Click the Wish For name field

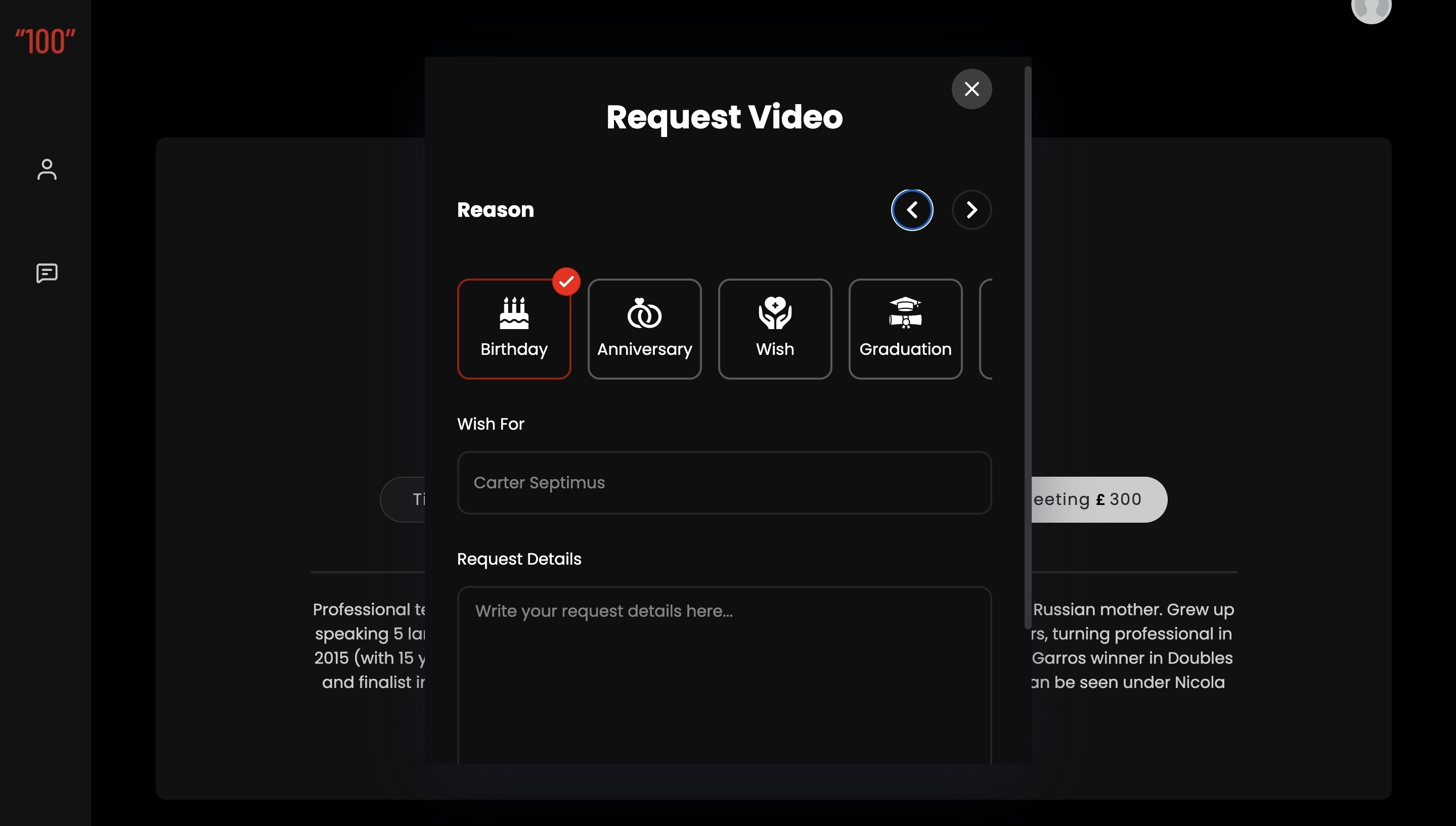click(724, 483)
